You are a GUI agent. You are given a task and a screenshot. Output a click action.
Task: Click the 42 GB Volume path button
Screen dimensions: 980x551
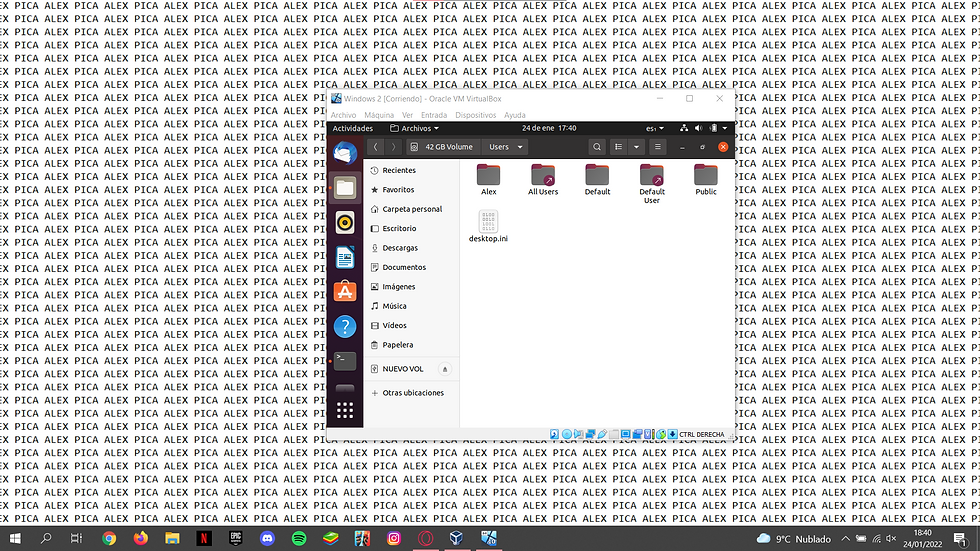pos(442,147)
